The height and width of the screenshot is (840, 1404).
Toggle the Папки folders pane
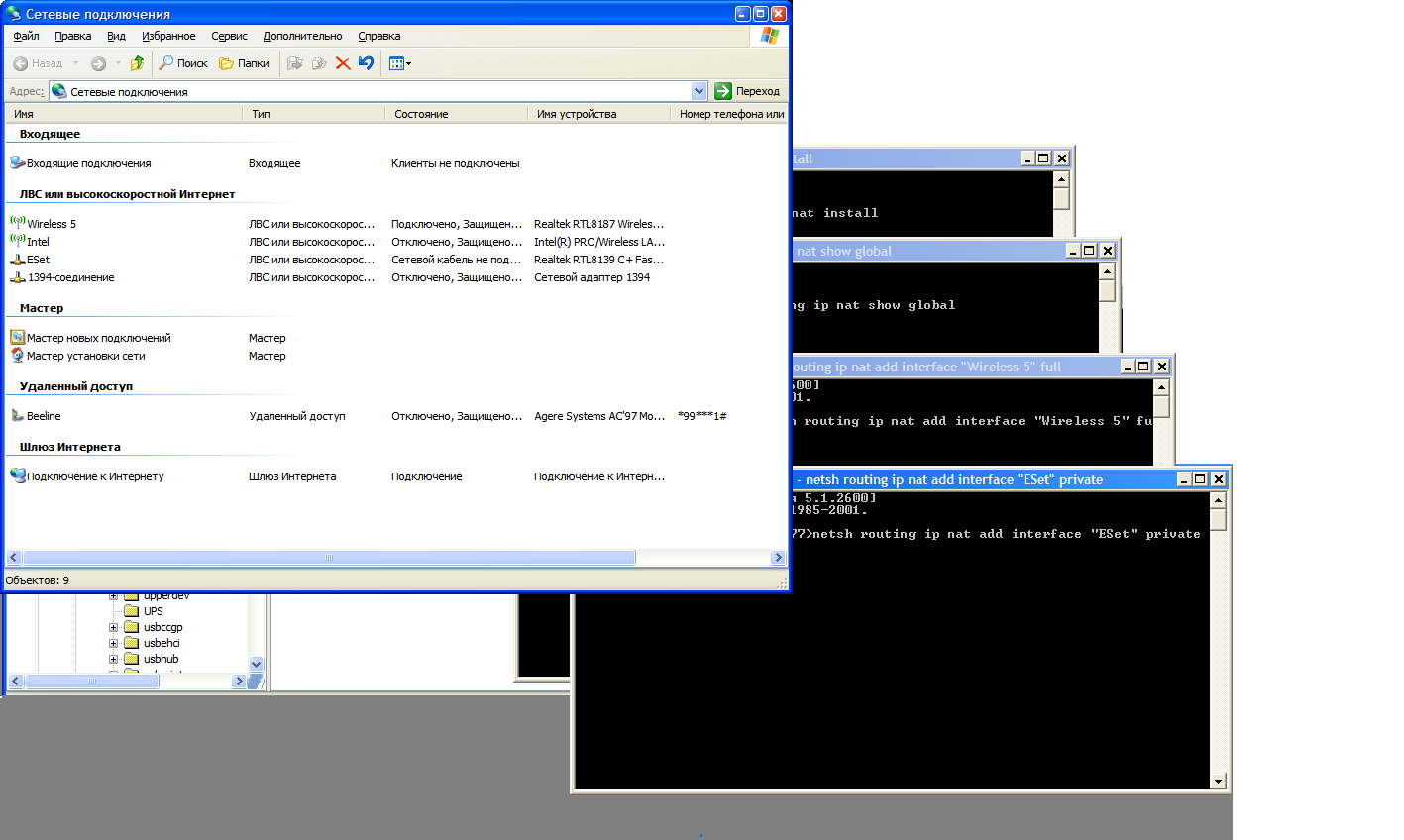[x=244, y=63]
